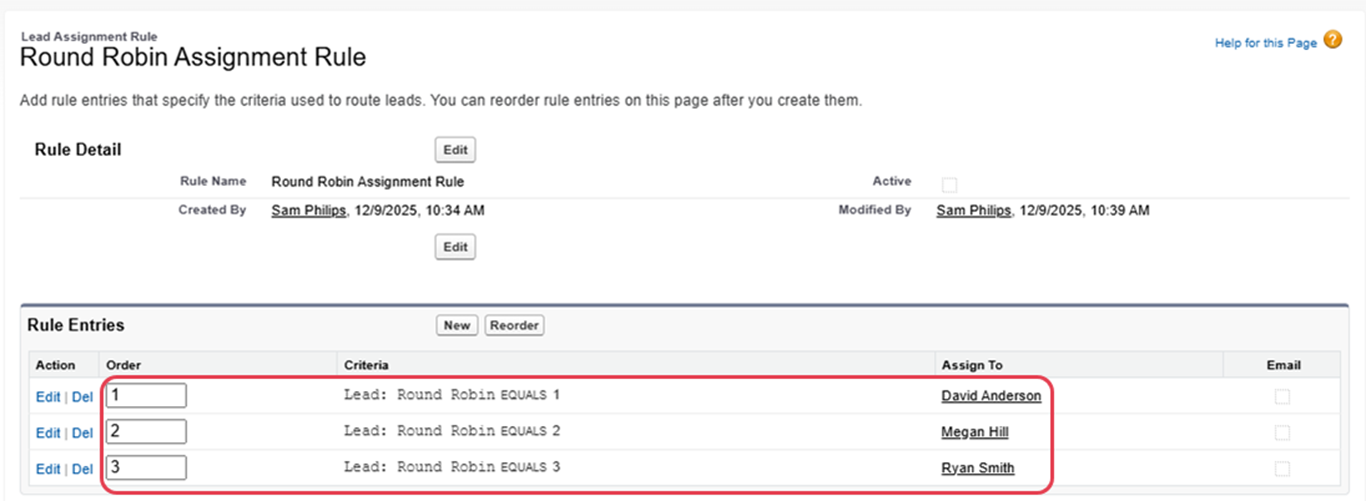Viewport: 1366px width, 501px height.
Task: Open the Help for this Page link
Action: 1265,44
